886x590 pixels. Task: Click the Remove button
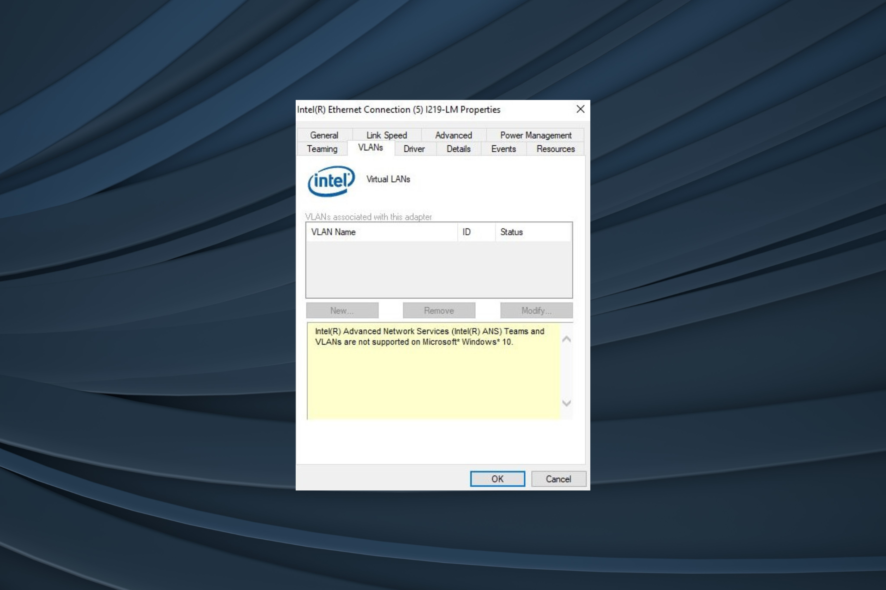[439, 310]
